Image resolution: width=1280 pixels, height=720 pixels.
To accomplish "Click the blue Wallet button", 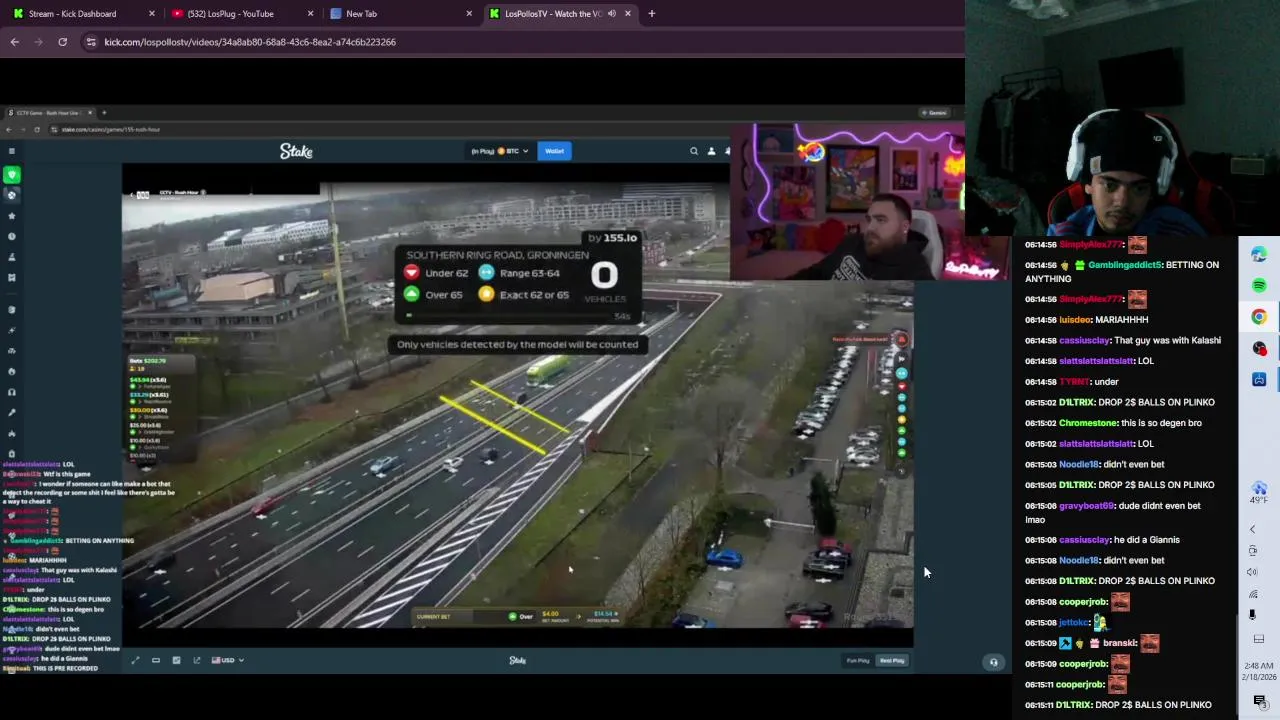I will [554, 151].
